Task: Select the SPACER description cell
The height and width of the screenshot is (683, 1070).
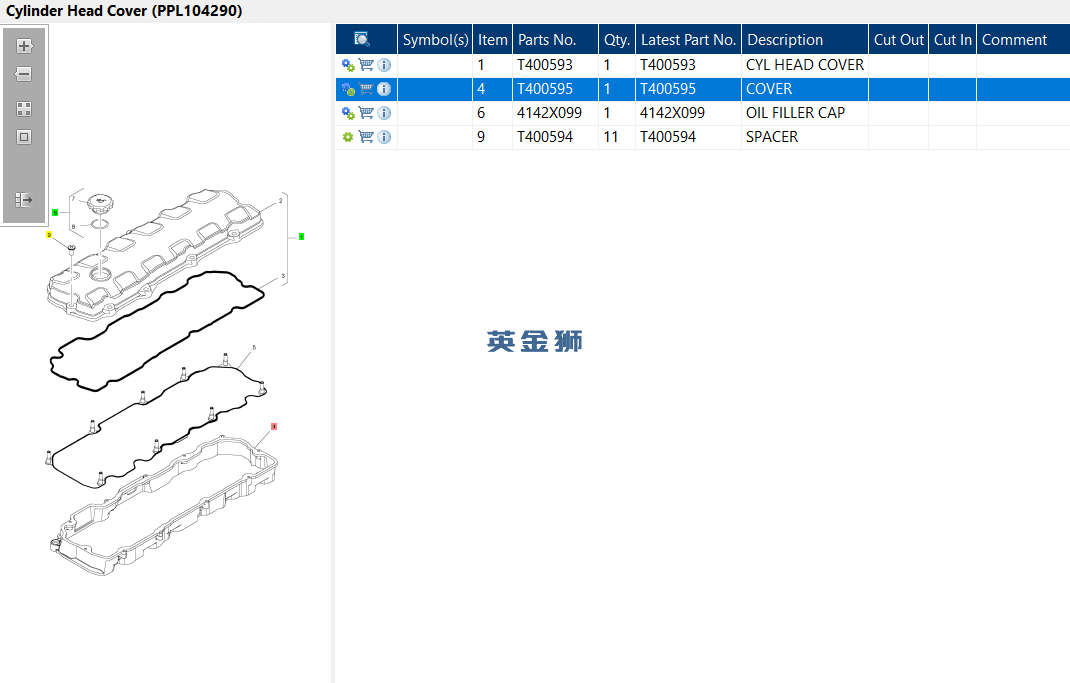Action: click(x=805, y=136)
